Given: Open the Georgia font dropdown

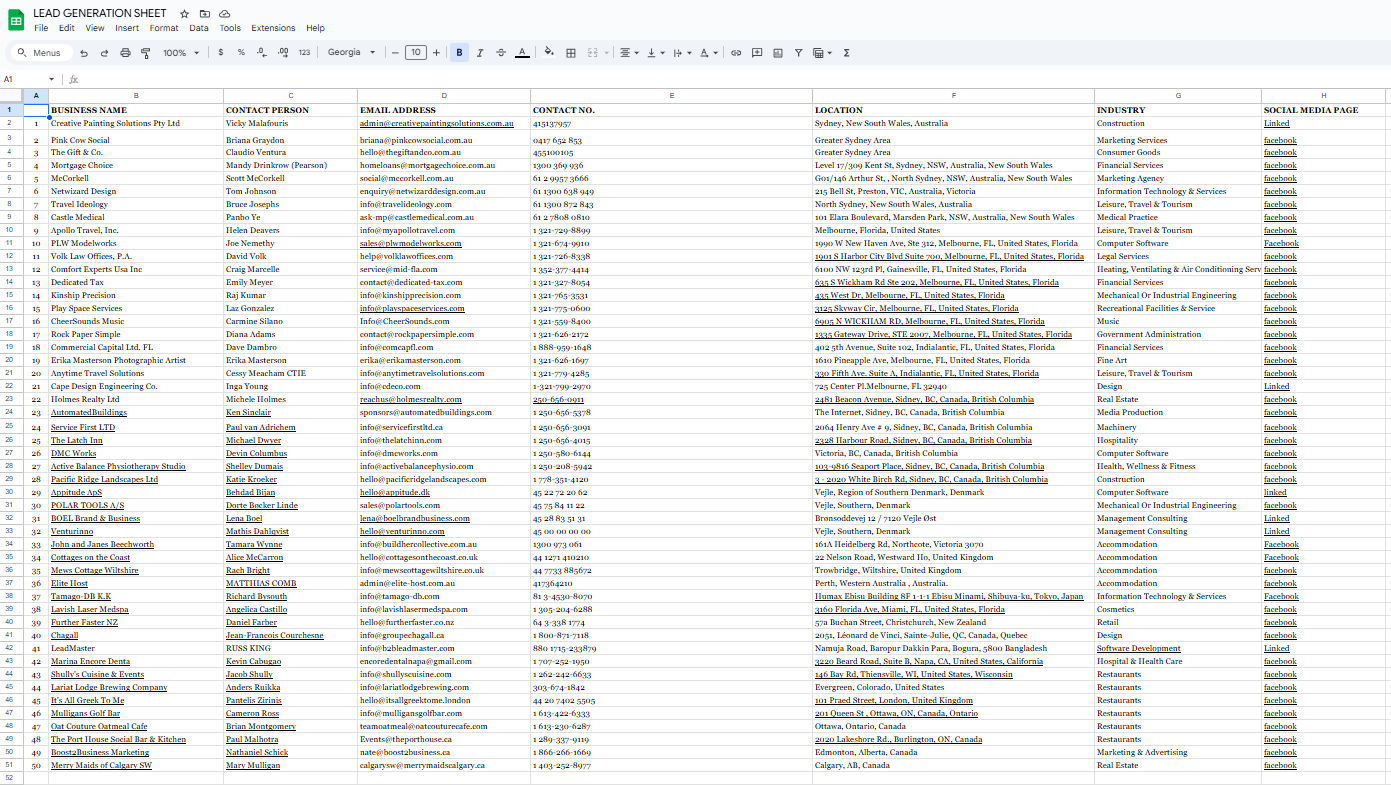Looking at the screenshot, I should [x=352, y=53].
